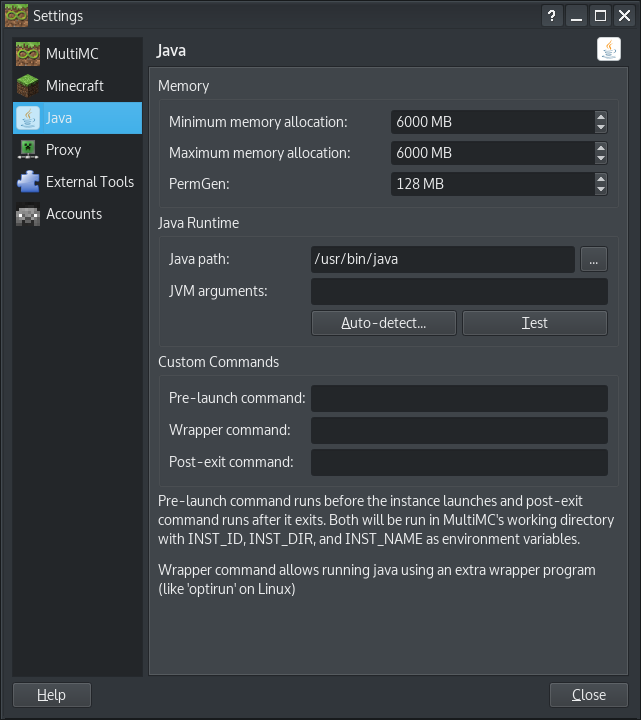The width and height of the screenshot is (641, 720).
Task: Click the Minecraft grass block icon
Action: click(28, 86)
